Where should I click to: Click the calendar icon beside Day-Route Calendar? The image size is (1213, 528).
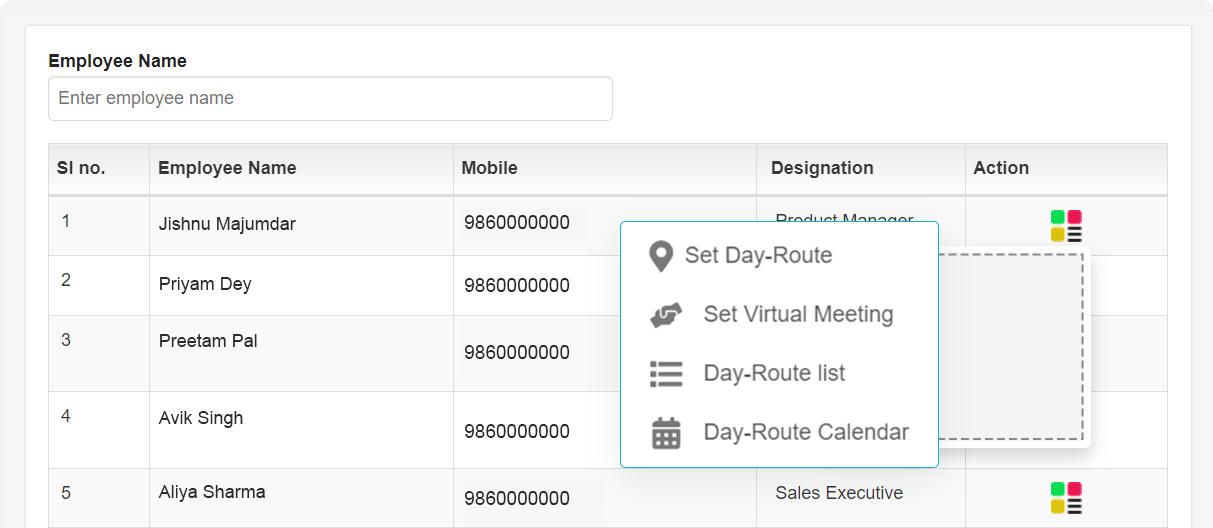[x=666, y=433]
